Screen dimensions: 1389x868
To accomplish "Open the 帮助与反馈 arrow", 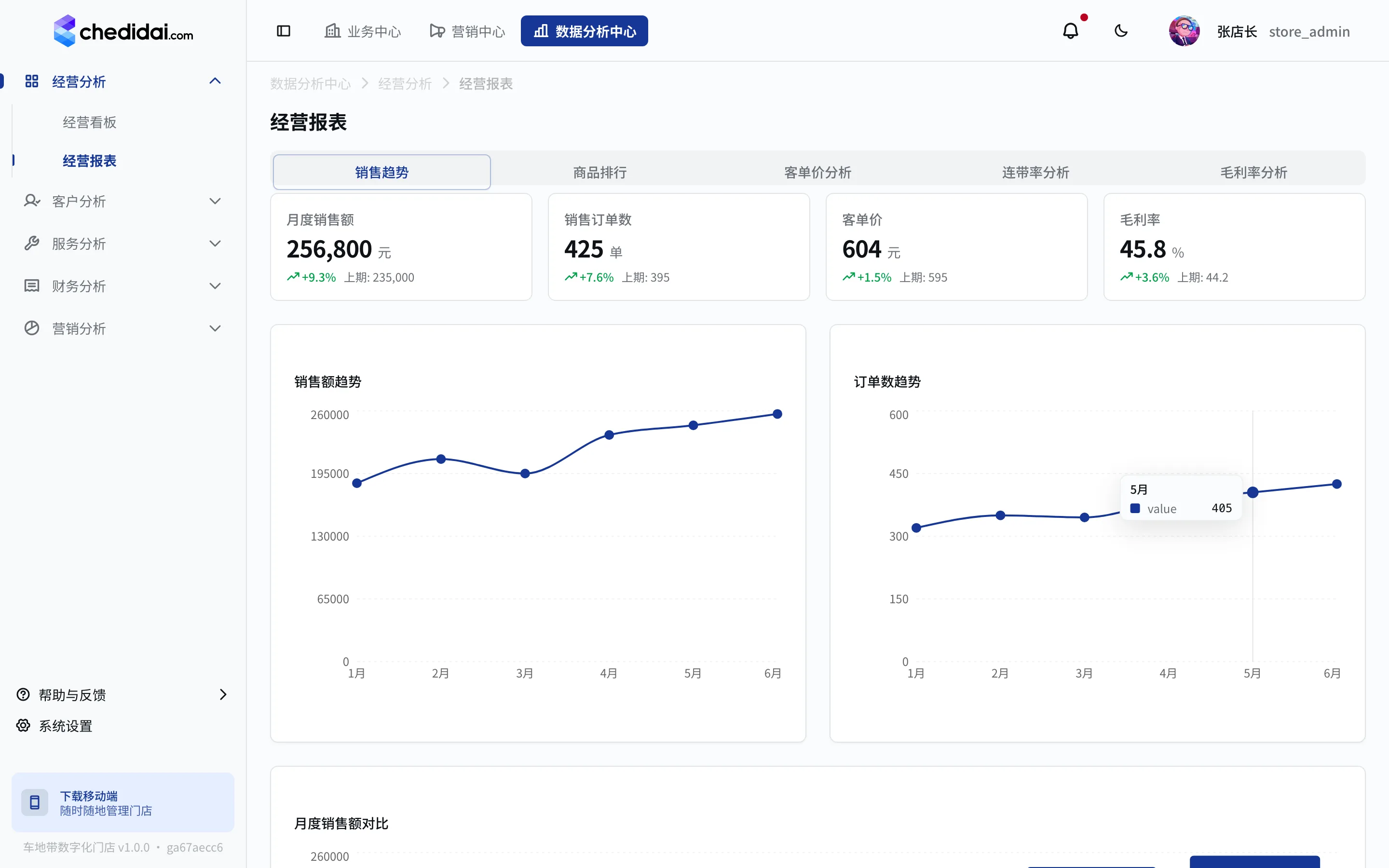I will point(223,694).
